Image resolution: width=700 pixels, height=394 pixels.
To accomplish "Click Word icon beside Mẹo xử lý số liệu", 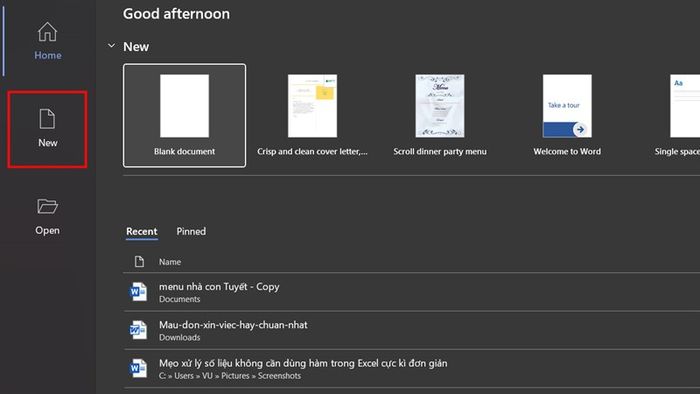I will tap(138, 369).
